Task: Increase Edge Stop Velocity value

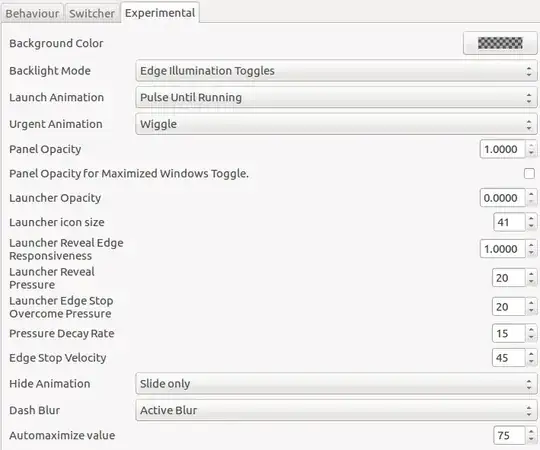Action: click(531, 354)
